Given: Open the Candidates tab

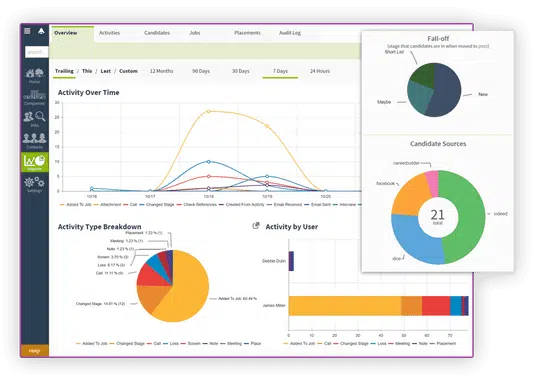Looking at the screenshot, I should coord(157,33).
